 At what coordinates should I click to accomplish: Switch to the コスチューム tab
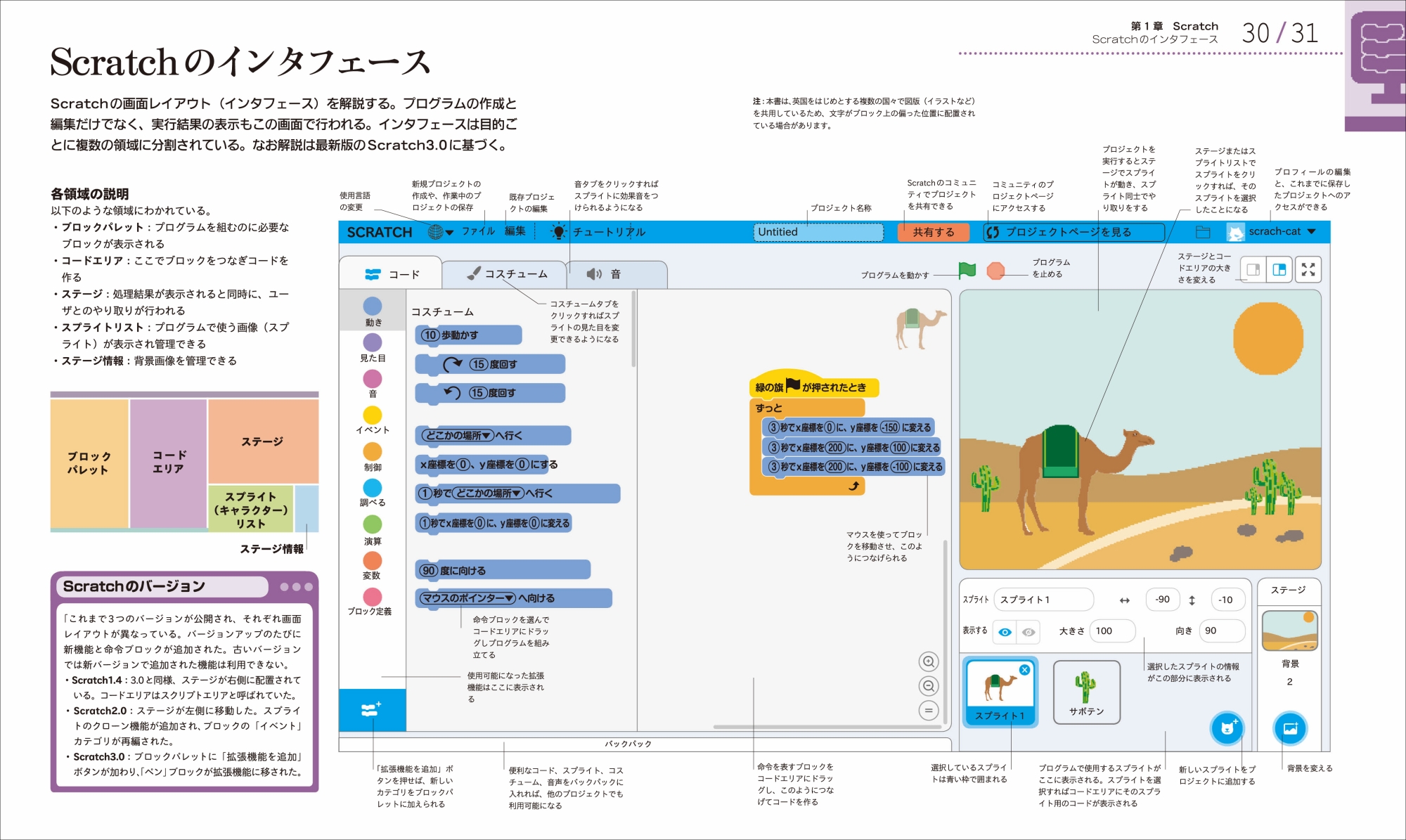505,274
